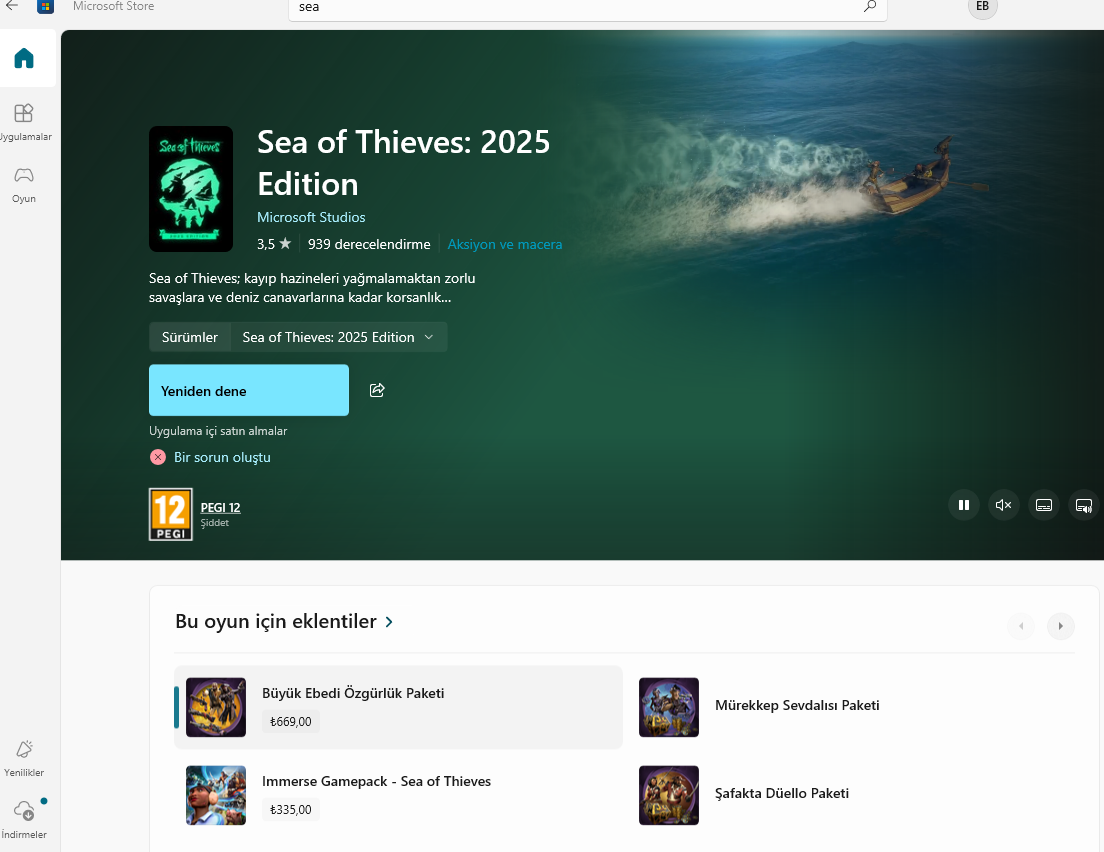Open the Microsoft Studios publisher link
Image resolution: width=1104 pixels, height=852 pixels.
click(311, 217)
